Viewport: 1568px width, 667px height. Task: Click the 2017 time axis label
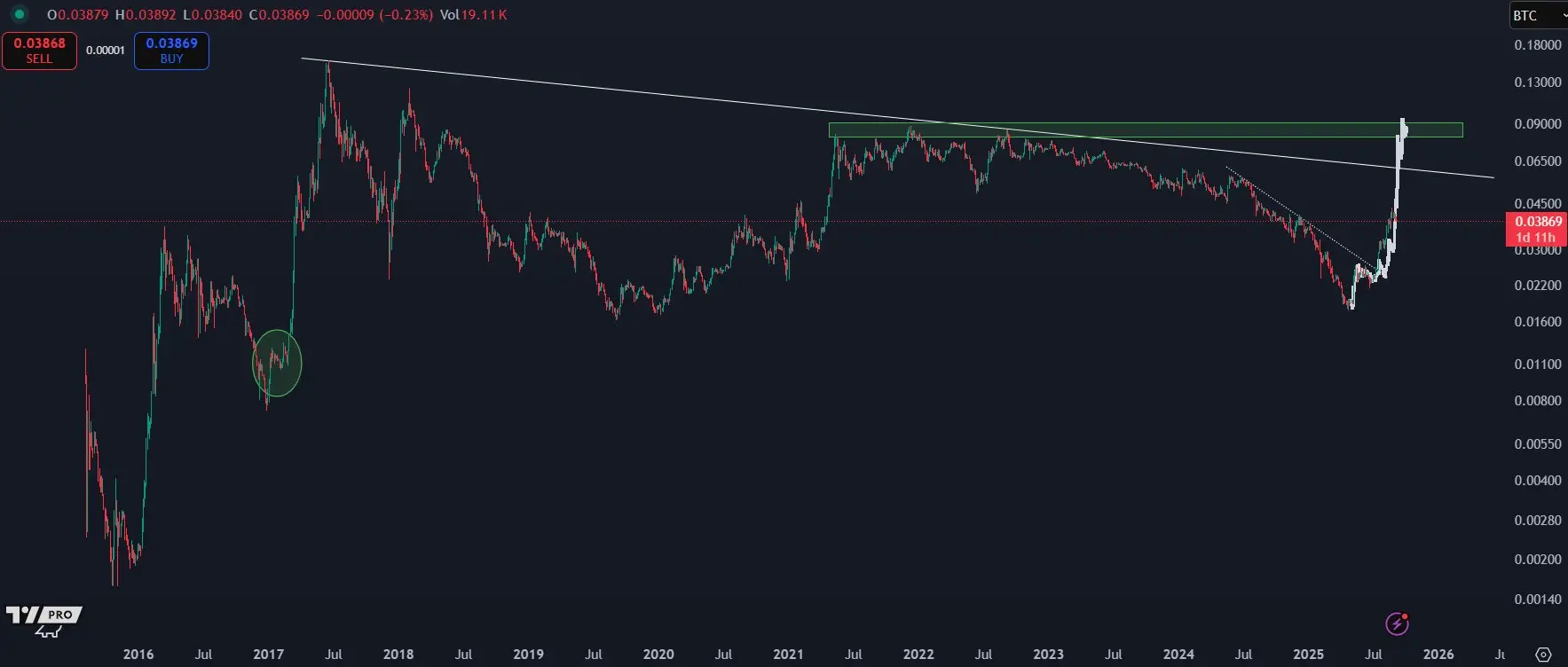coord(268,655)
